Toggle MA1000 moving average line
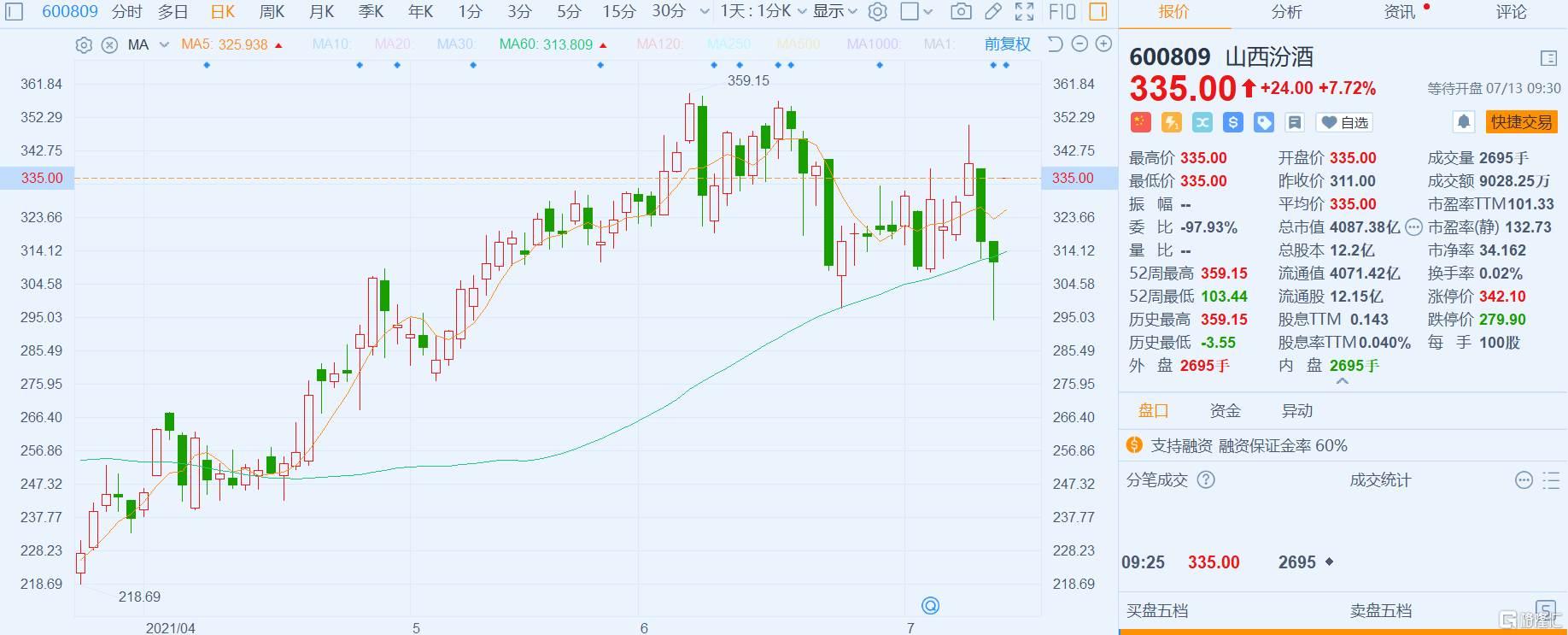 tap(874, 44)
